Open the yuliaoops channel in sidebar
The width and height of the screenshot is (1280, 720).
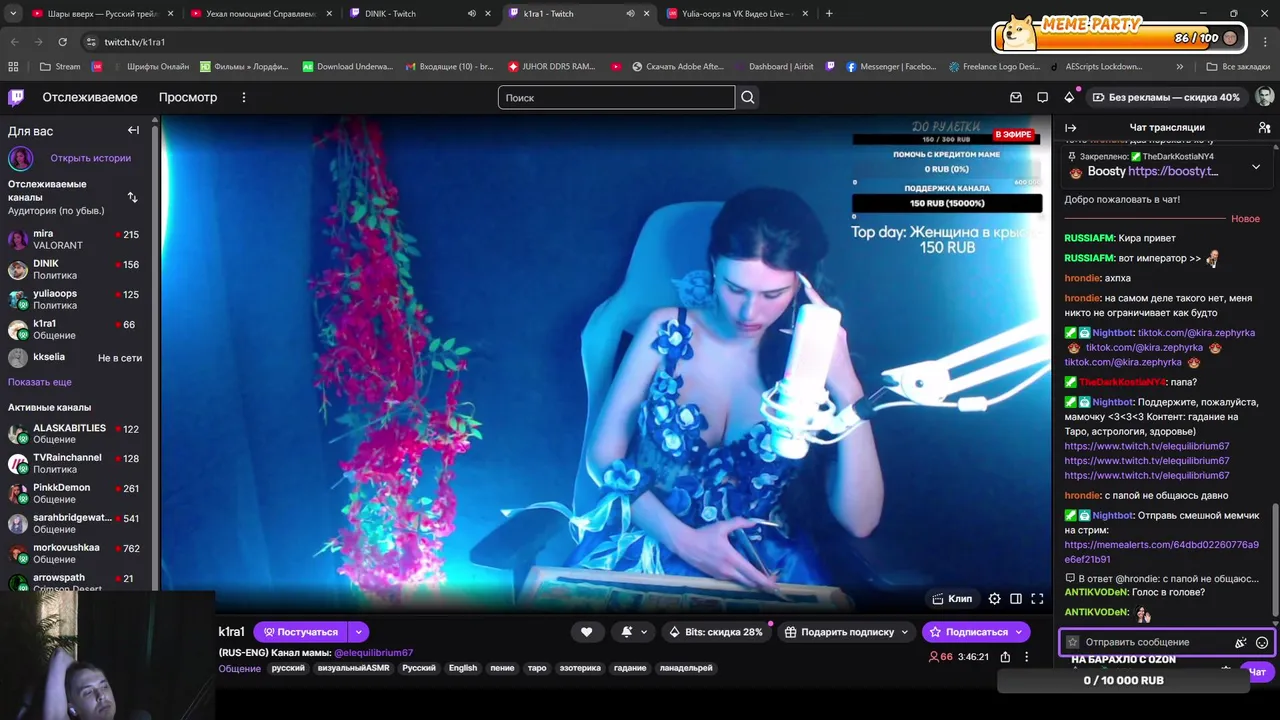point(76,299)
